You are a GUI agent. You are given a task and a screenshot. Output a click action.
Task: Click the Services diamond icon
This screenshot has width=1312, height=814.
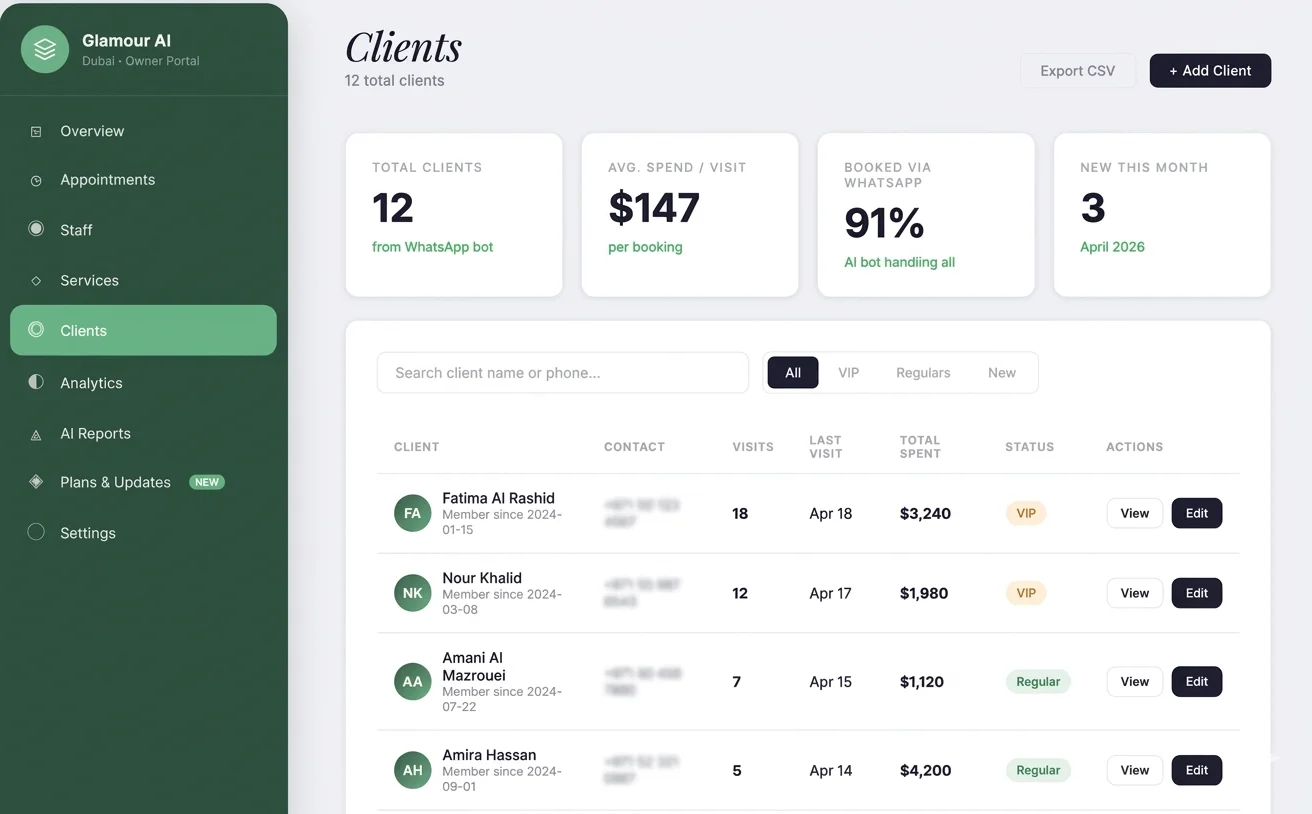pyautogui.click(x=36, y=281)
